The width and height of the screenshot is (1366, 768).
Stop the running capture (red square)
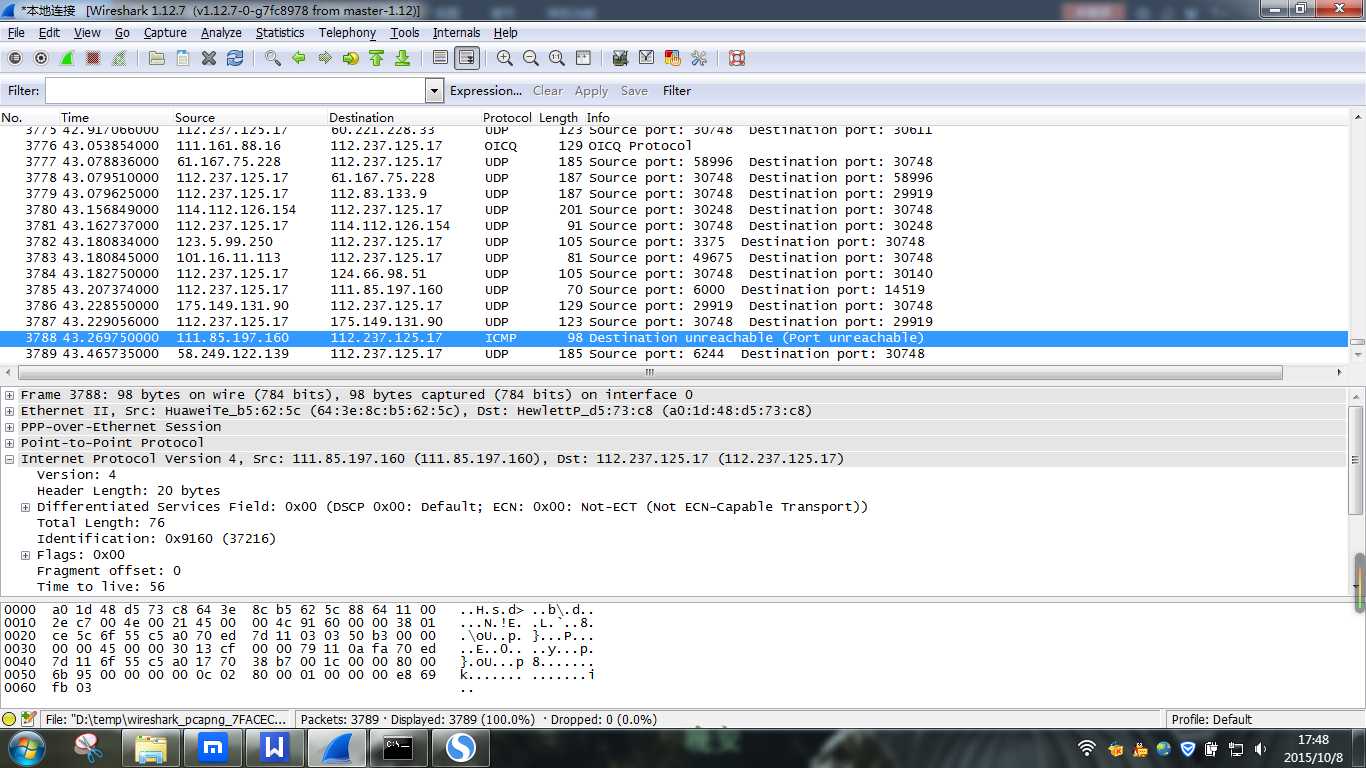click(93, 58)
